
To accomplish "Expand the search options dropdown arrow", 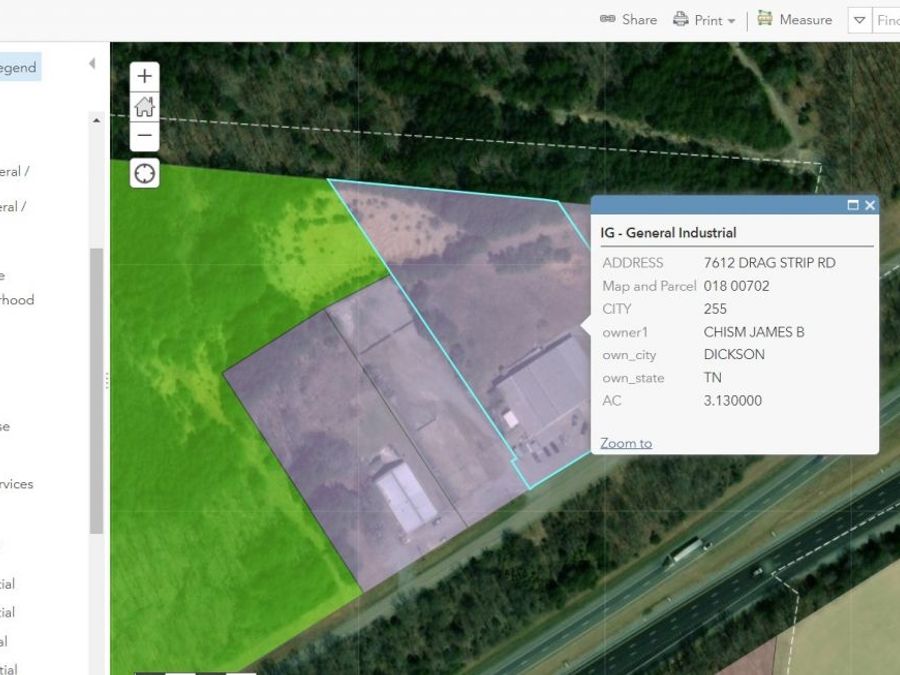I will [860, 20].
